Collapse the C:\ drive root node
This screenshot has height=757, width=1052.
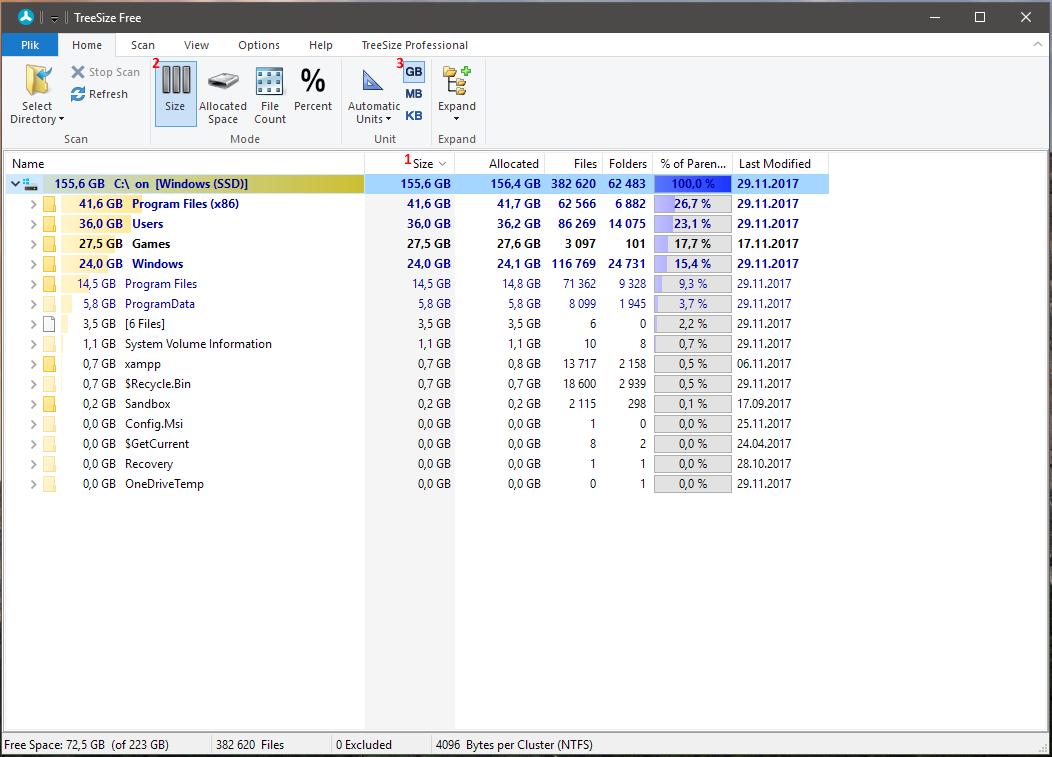pos(15,184)
